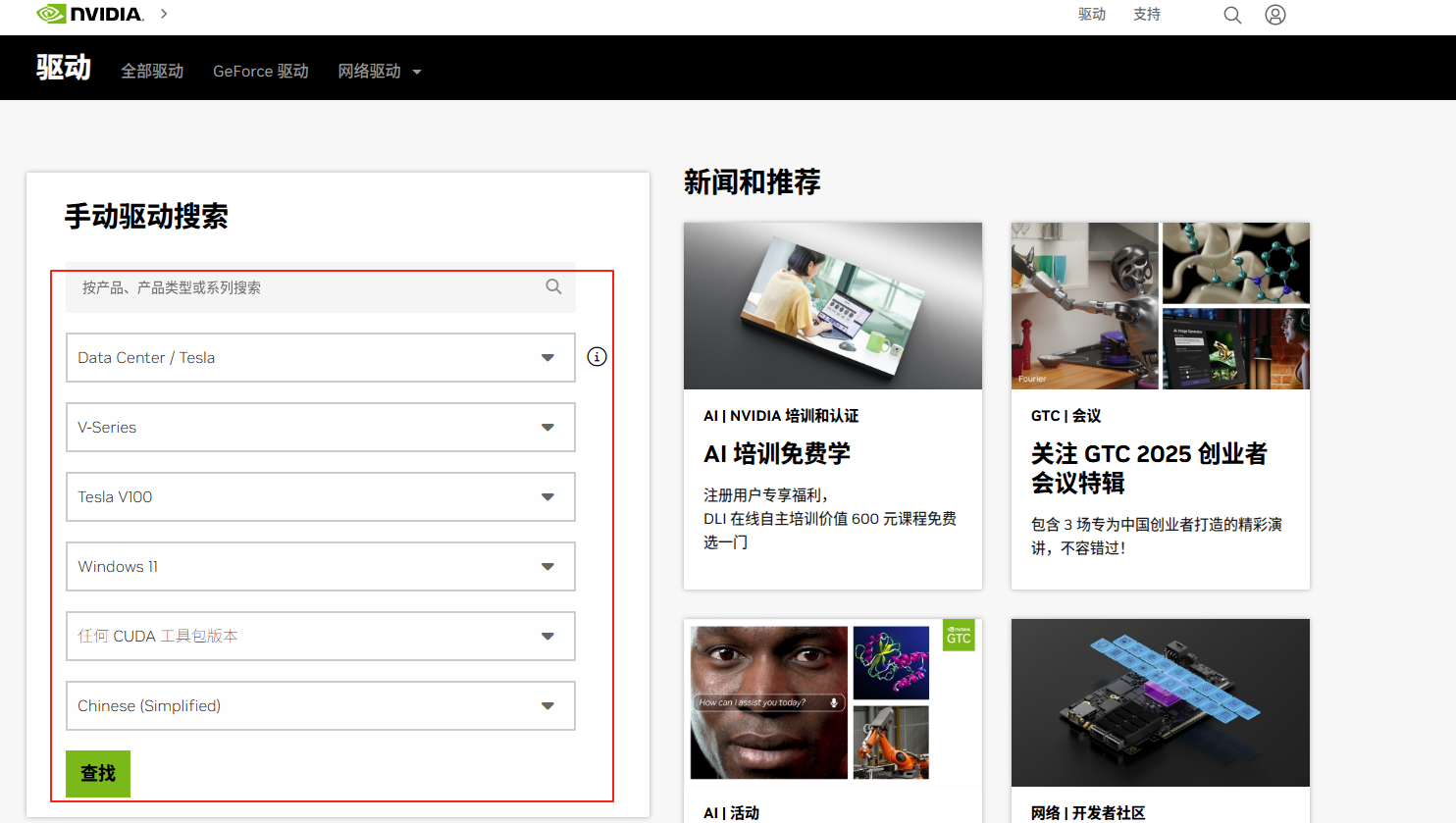Open the search magnifier in top bar
Screen dimensions: 1456x823
tap(1232, 15)
